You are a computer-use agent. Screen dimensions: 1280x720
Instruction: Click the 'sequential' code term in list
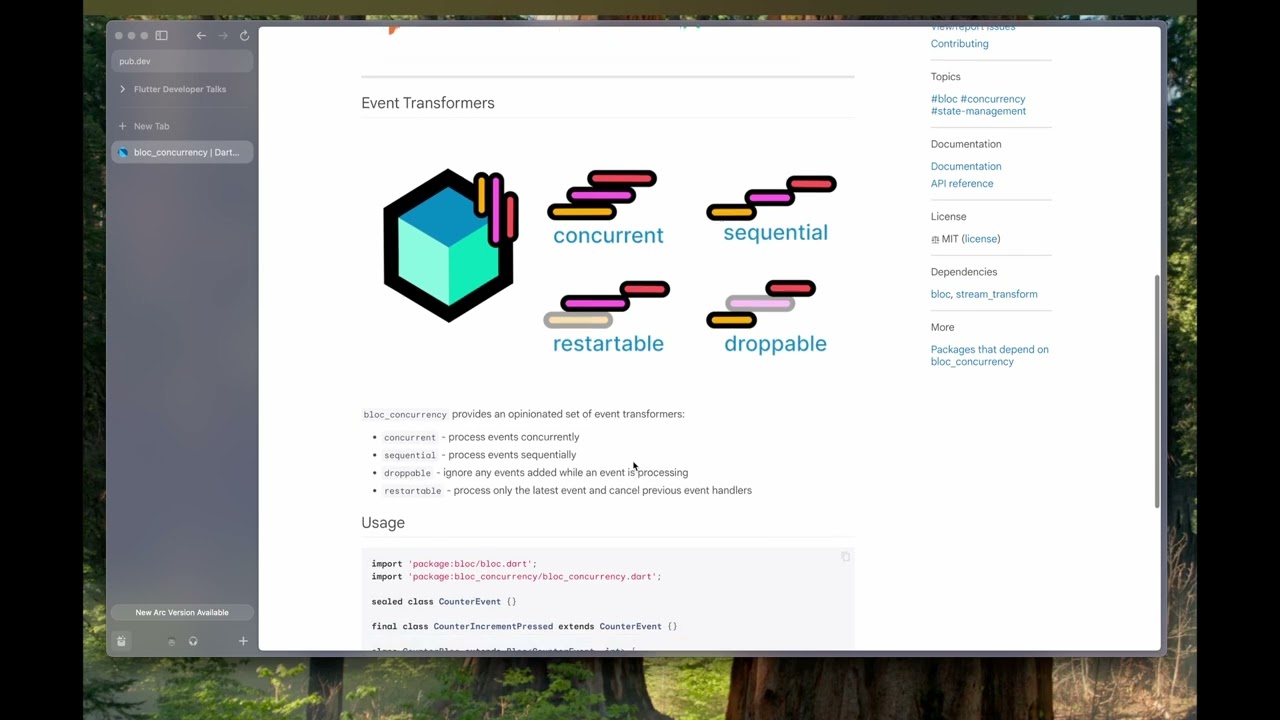410,455
